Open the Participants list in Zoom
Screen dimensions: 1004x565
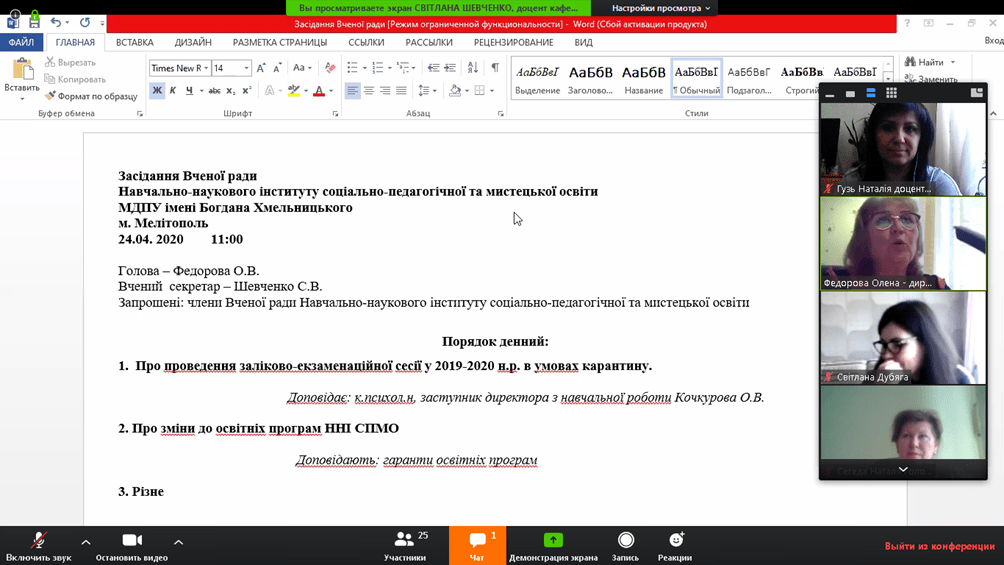tap(405, 545)
